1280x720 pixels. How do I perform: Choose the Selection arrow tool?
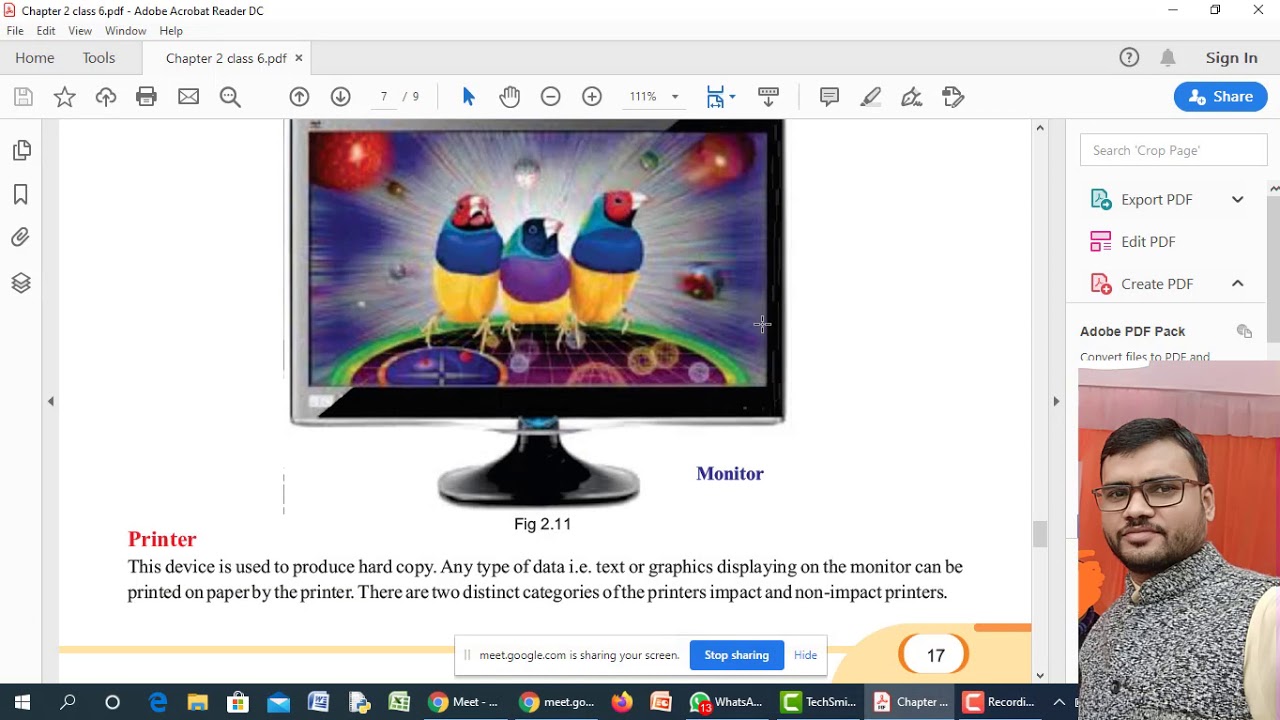pos(469,97)
